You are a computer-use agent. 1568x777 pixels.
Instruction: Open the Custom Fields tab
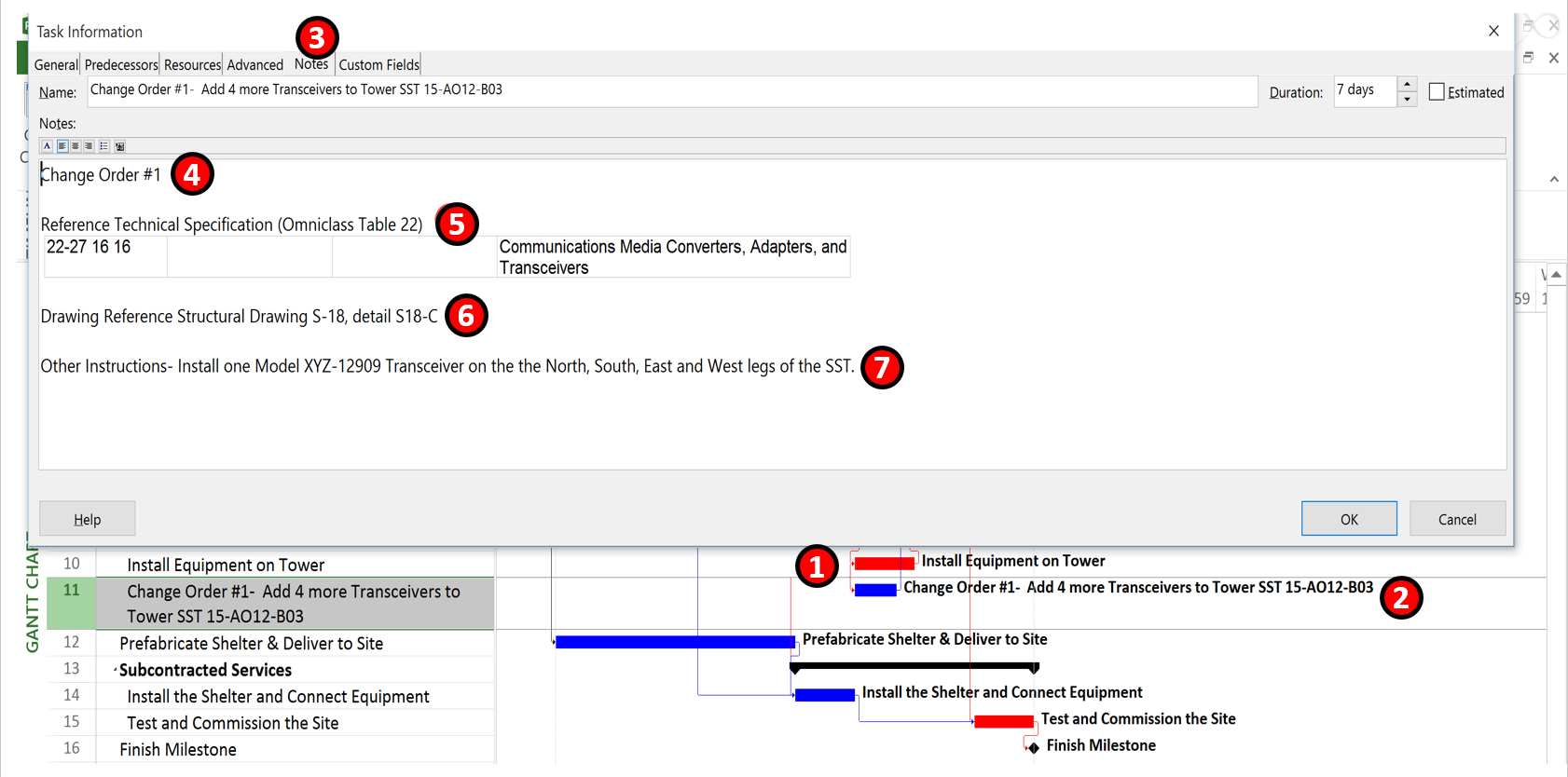coord(378,64)
